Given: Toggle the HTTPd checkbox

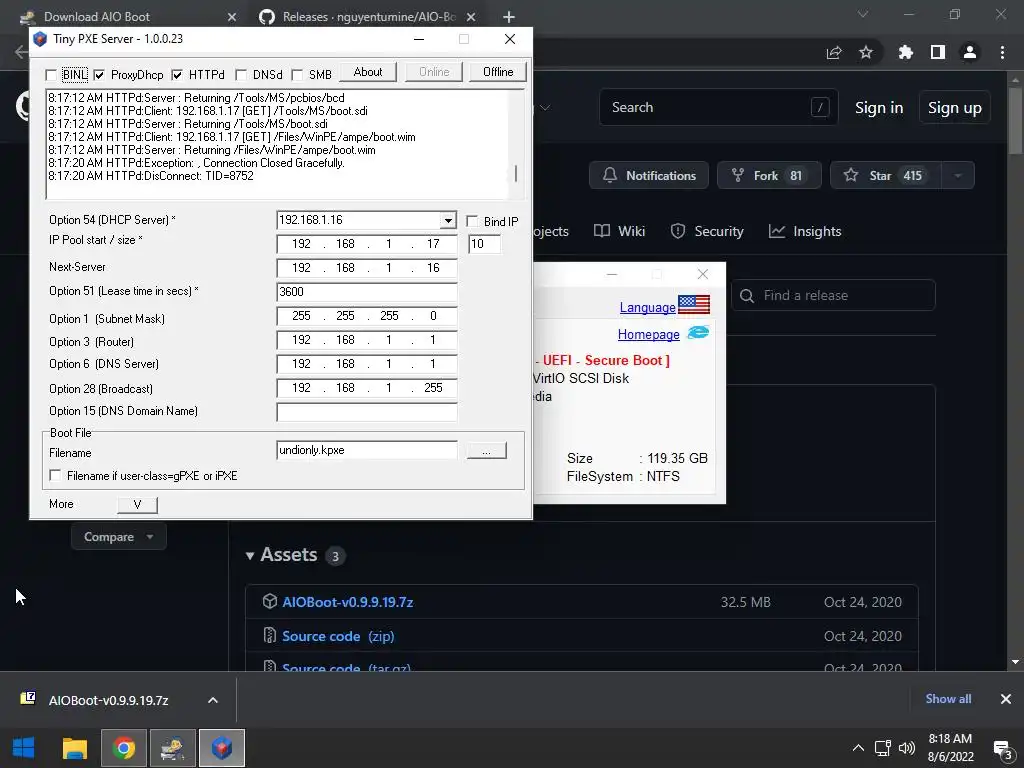Looking at the screenshot, I should click(177, 75).
